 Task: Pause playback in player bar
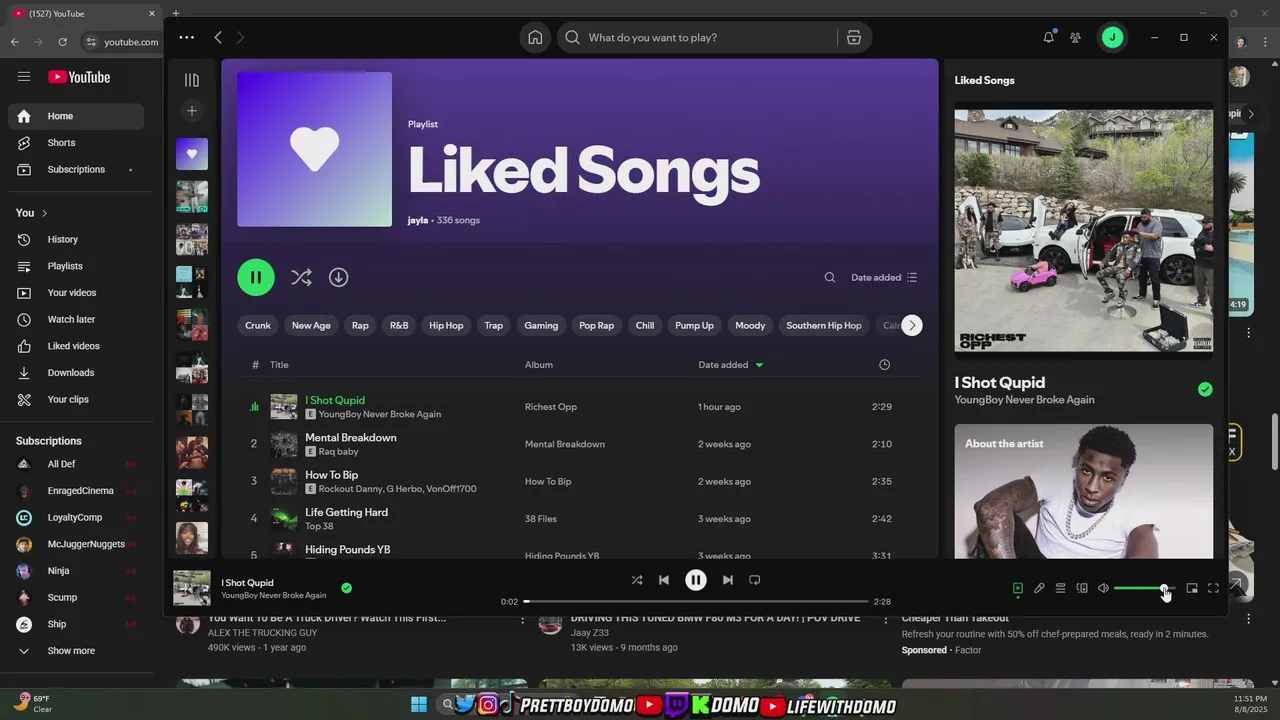696,580
